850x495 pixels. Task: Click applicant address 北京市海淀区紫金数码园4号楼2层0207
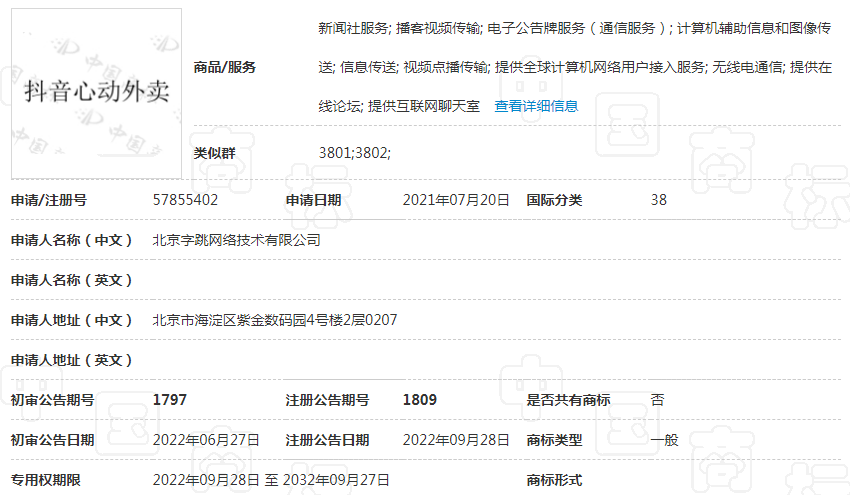pos(275,320)
